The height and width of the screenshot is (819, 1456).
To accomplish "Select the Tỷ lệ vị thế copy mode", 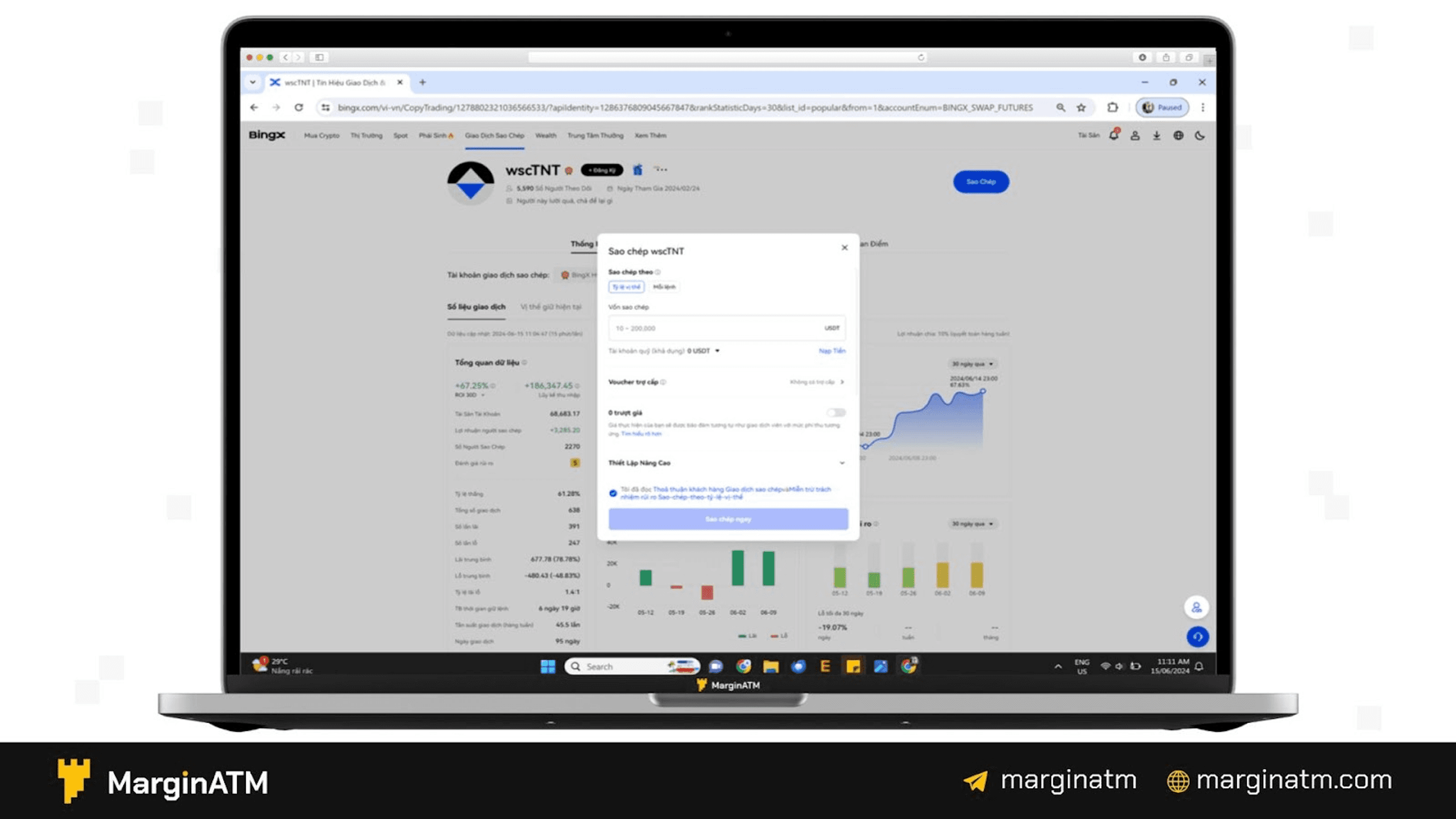I will click(626, 287).
